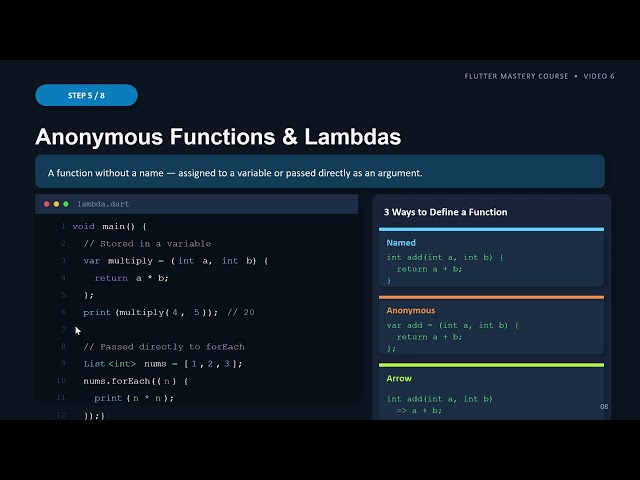Select the Anonymous card heading
Viewport: 640px width, 480px height.
[411, 310]
